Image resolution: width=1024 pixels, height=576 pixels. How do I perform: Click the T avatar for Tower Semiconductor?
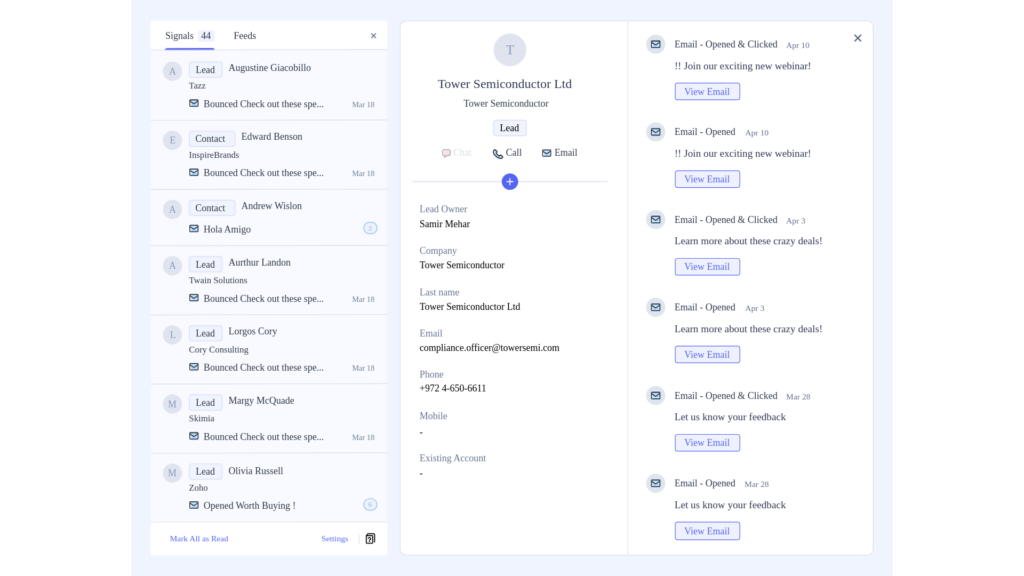tap(510, 50)
